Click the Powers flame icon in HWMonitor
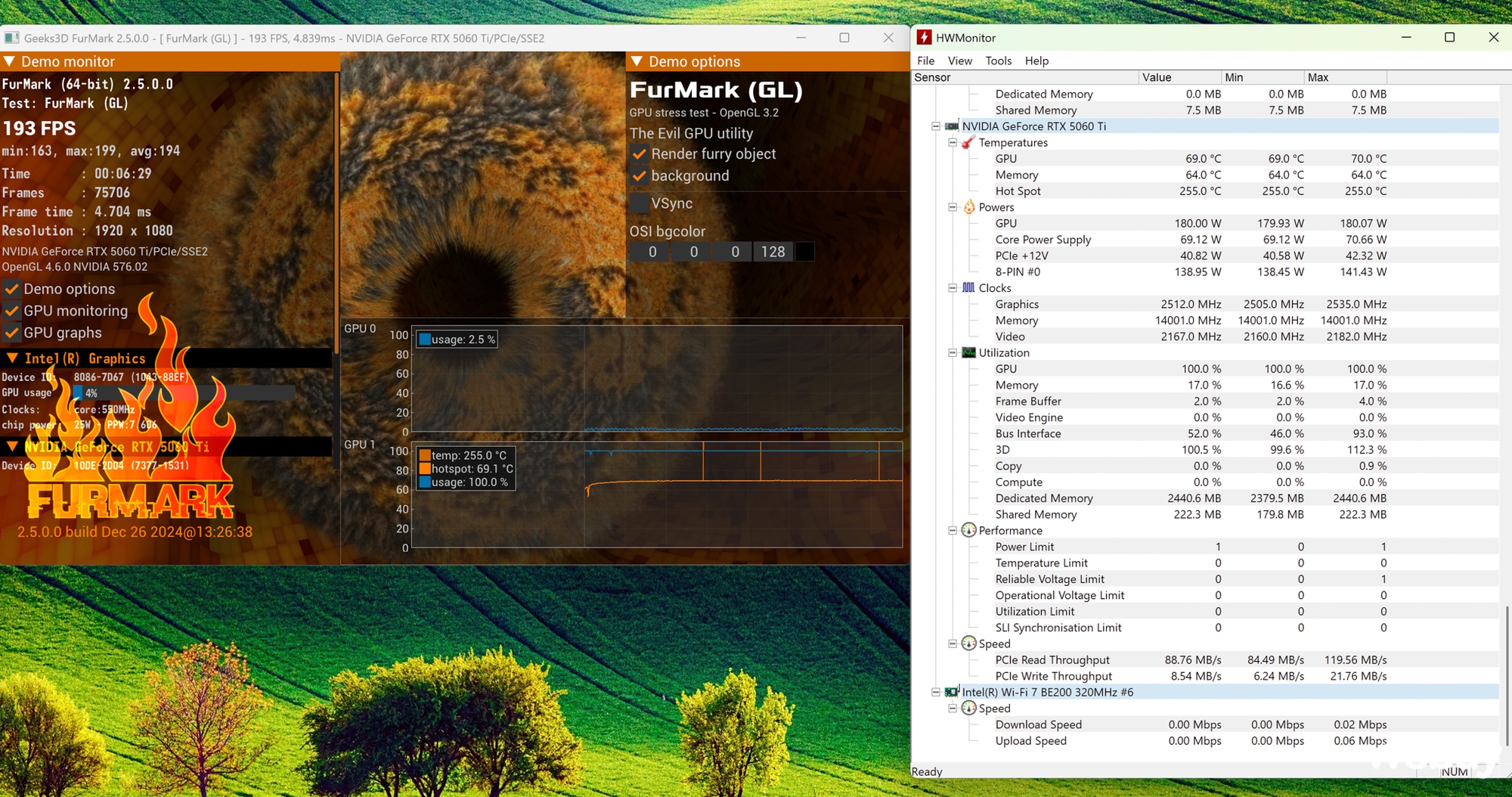 [x=968, y=207]
